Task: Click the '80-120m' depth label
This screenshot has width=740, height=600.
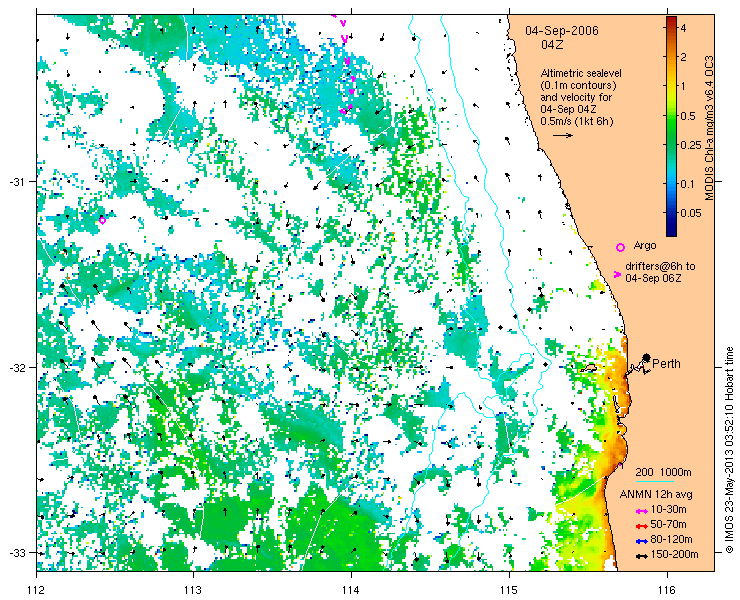Action: 671,540
